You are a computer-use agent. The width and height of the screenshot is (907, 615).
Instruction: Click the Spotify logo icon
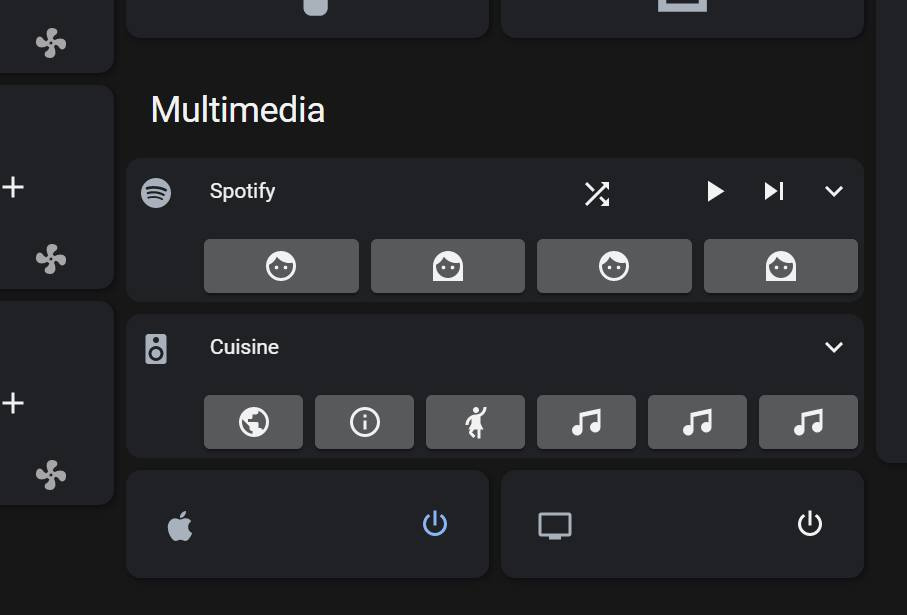pos(157,191)
